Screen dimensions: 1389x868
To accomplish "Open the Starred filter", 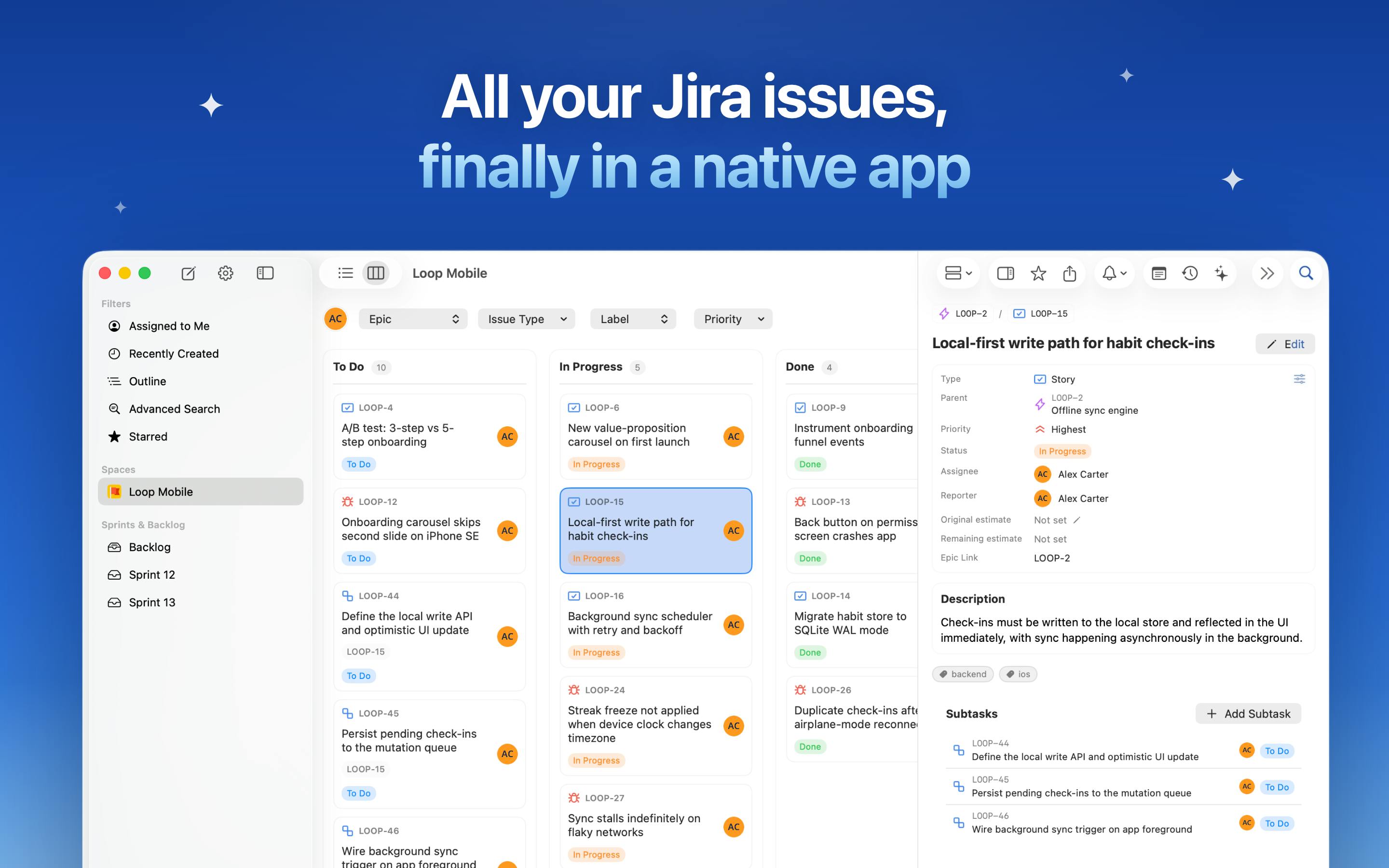I will coord(200,436).
